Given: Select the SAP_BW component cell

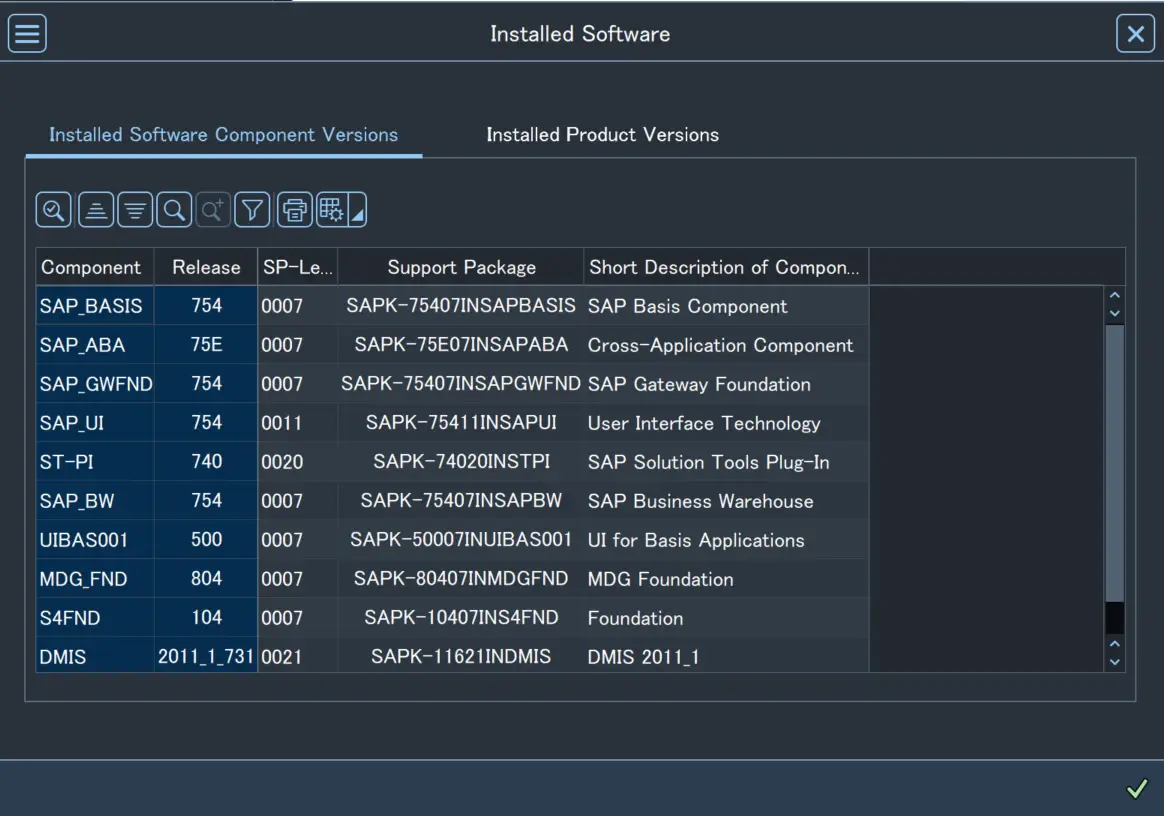Looking at the screenshot, I should click(x=94, y=501).
